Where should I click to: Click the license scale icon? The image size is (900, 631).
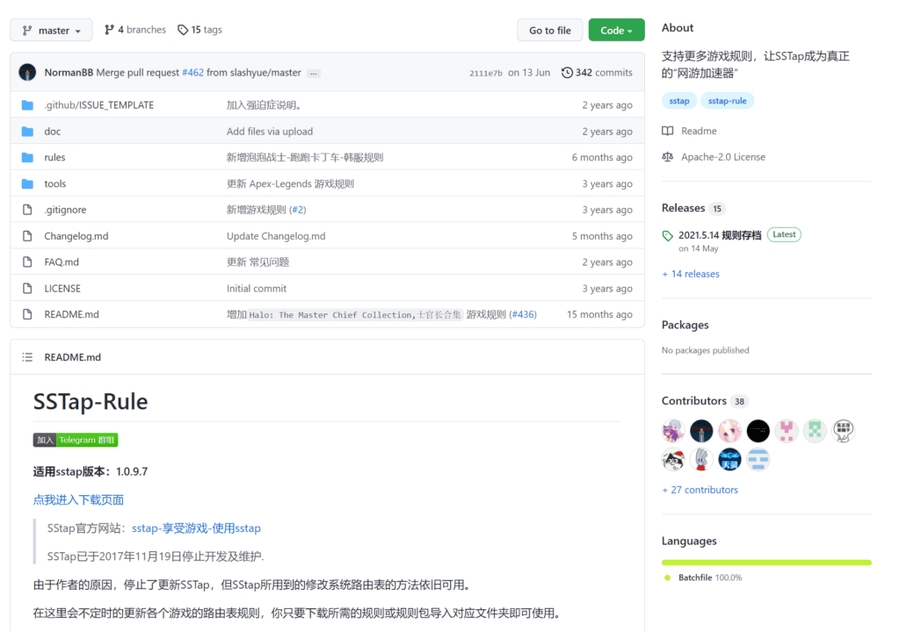pyautogui.click(x=668, y=157)
